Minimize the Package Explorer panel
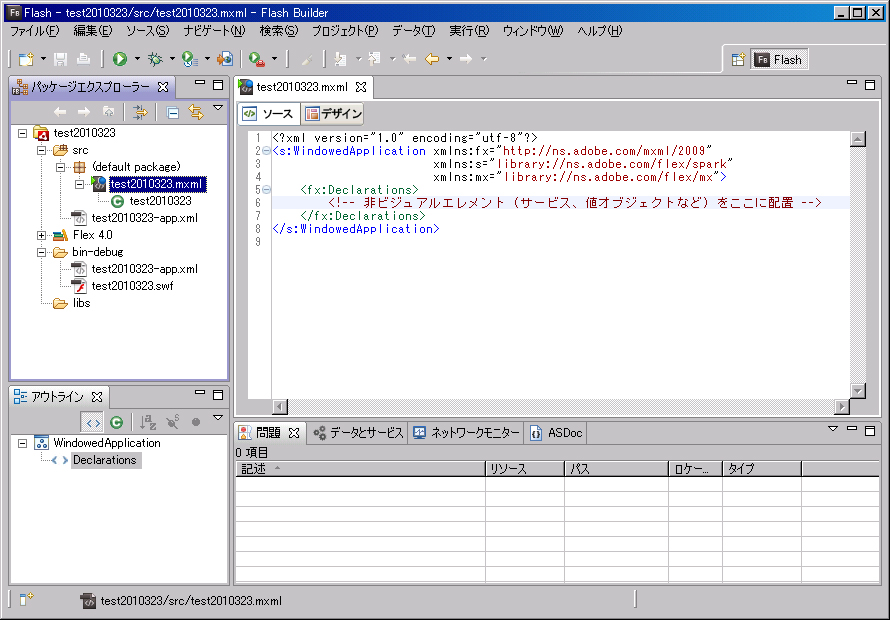The width and height of the screenshot is (890, 620). (x=200, y=83)
